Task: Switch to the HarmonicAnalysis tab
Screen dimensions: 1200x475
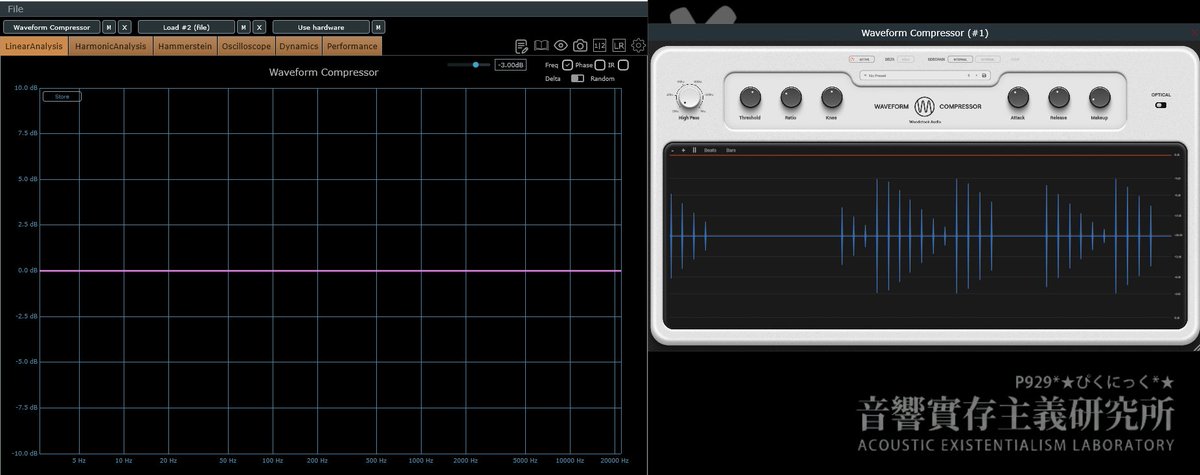Action: [x=111, y=46]
